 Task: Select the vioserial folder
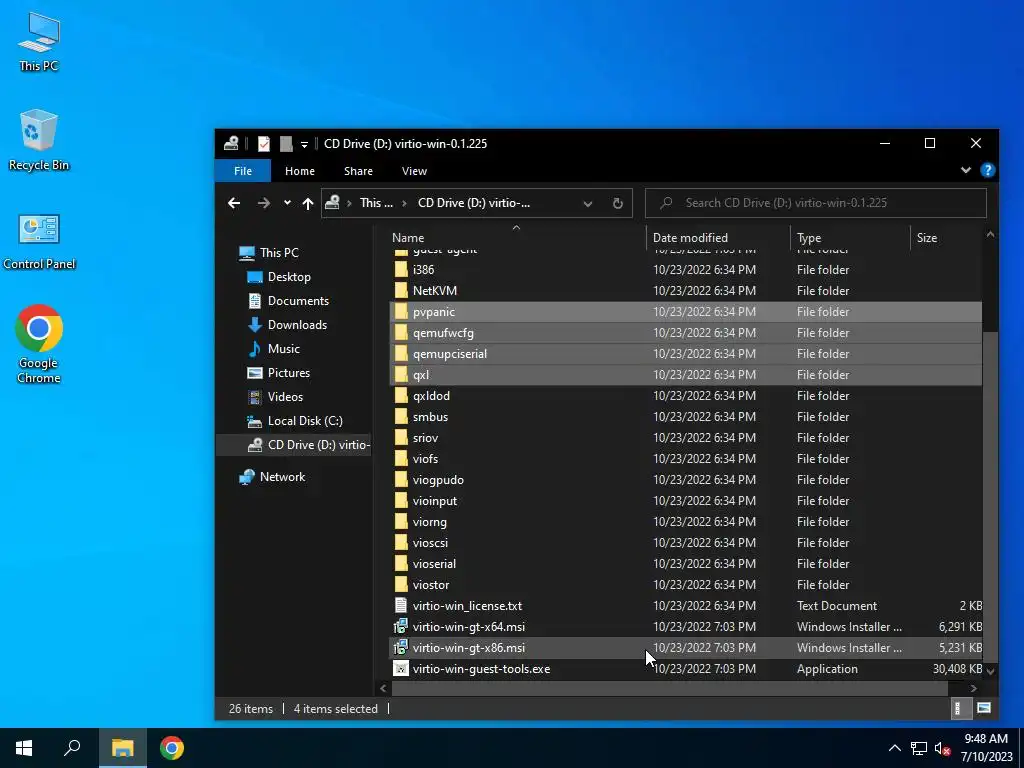686,564
